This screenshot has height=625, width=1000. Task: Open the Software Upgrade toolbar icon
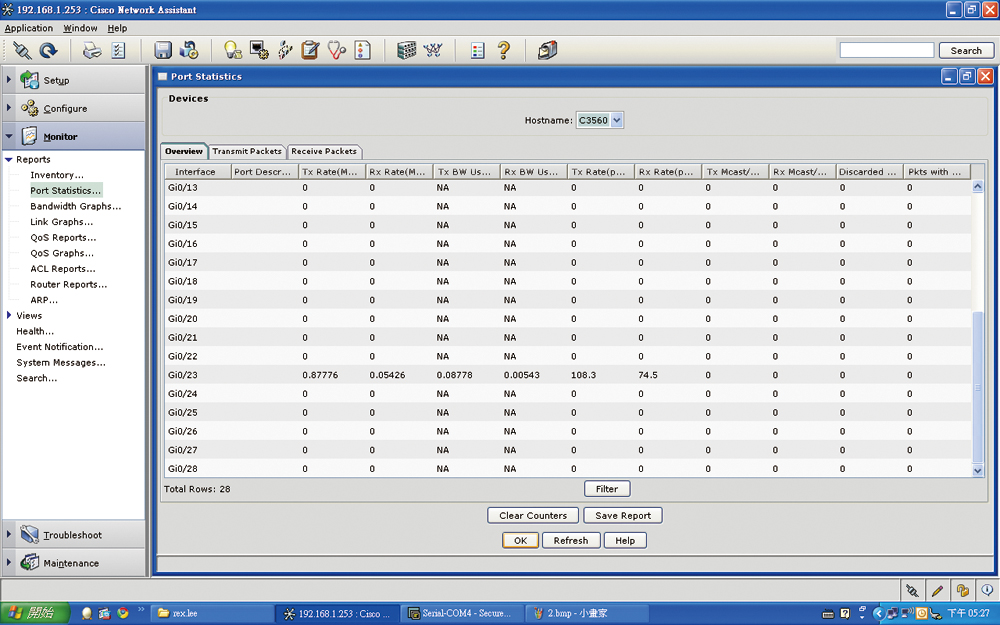tap(189, 50)
